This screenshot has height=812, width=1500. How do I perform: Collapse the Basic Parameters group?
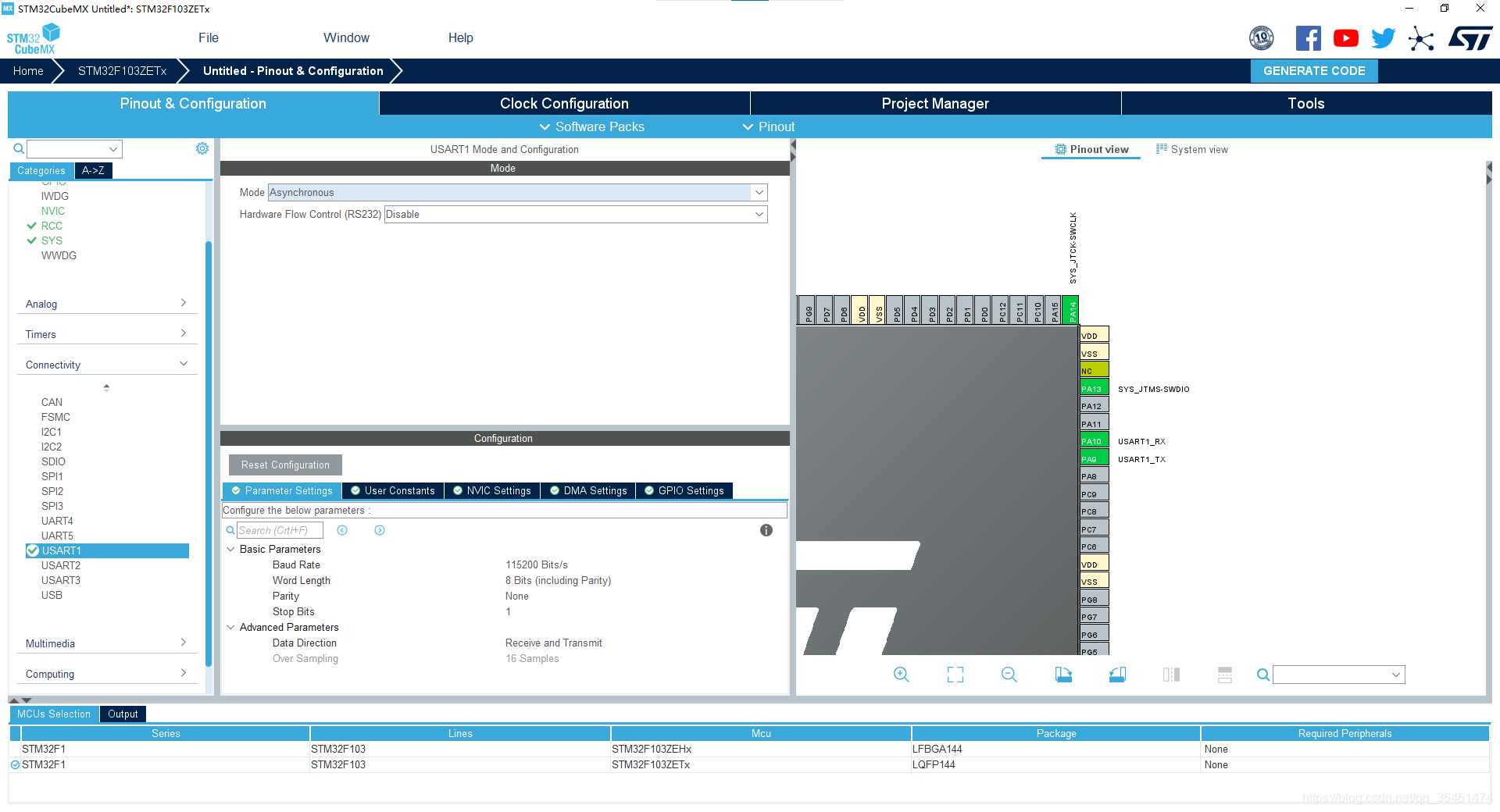(x=231, y=549)
